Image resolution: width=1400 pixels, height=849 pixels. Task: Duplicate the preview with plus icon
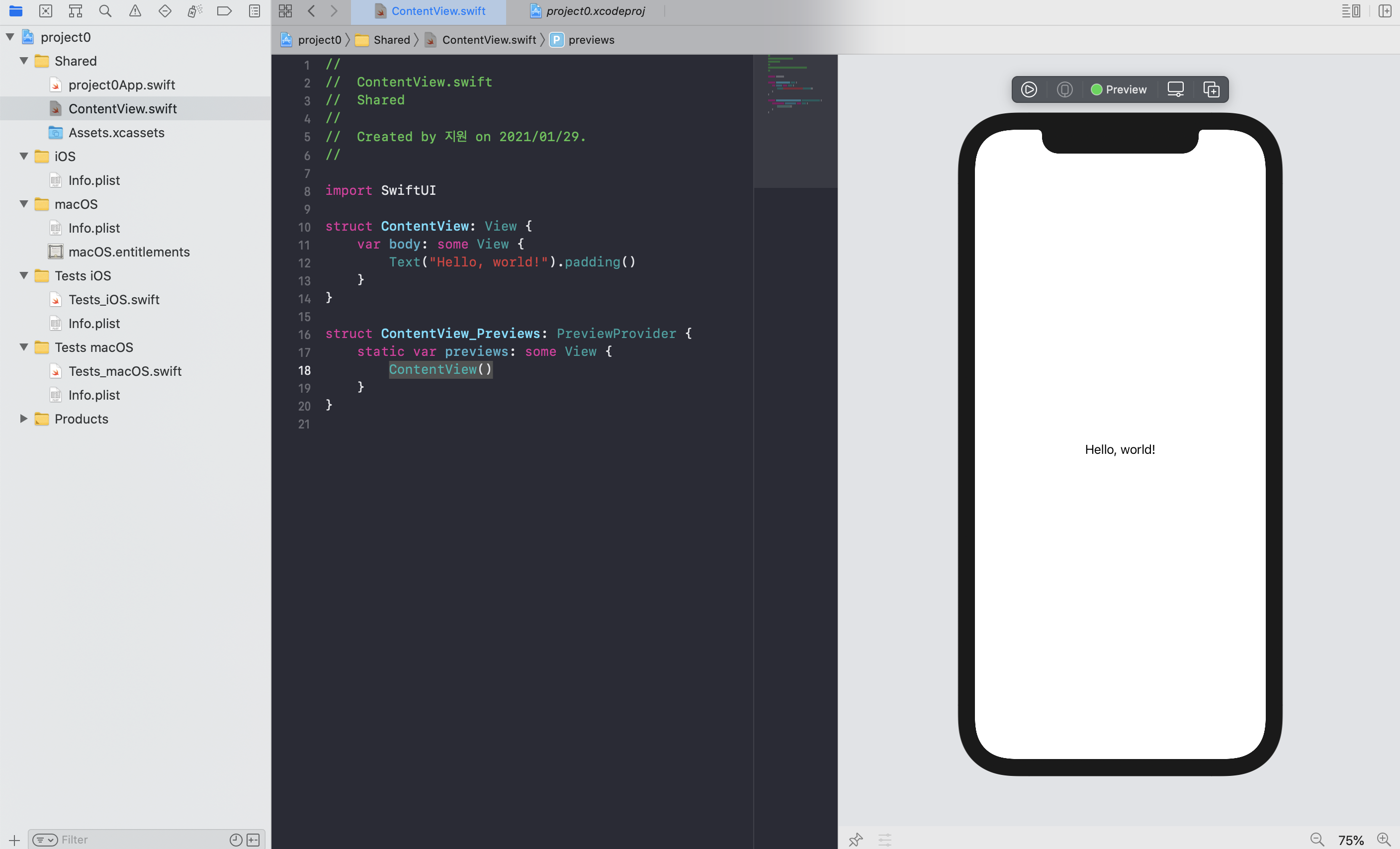coord(1211,89)
